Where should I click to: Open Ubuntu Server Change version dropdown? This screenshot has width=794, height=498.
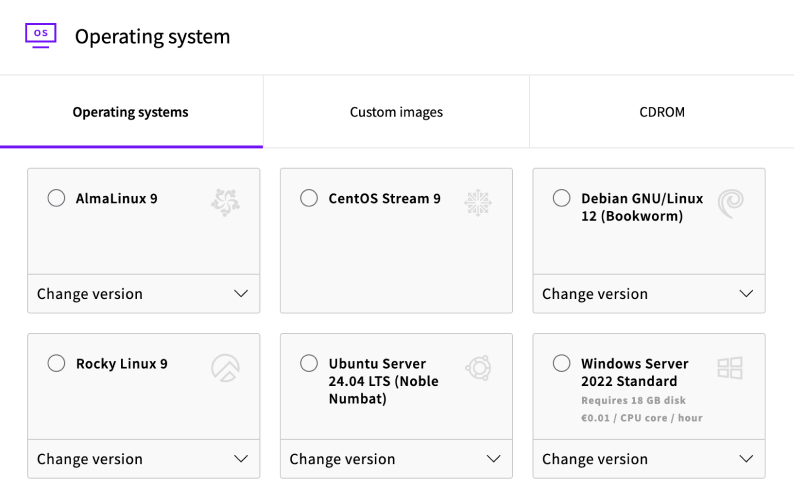pos(396,459)
